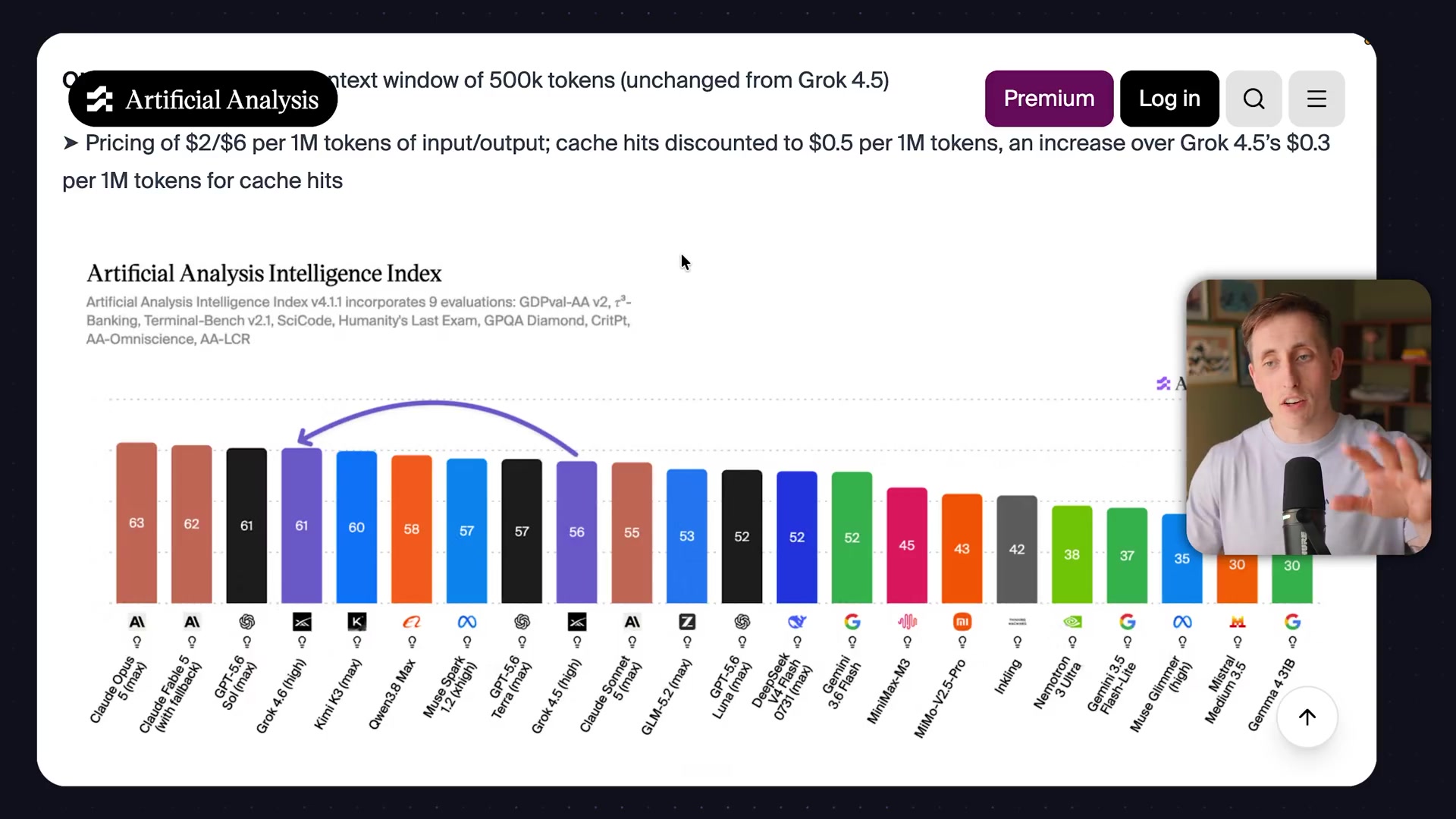Click the gray Inkling bar showing 42
Viewport: 1456px width, 819px height.
(x=1017, y=550)
